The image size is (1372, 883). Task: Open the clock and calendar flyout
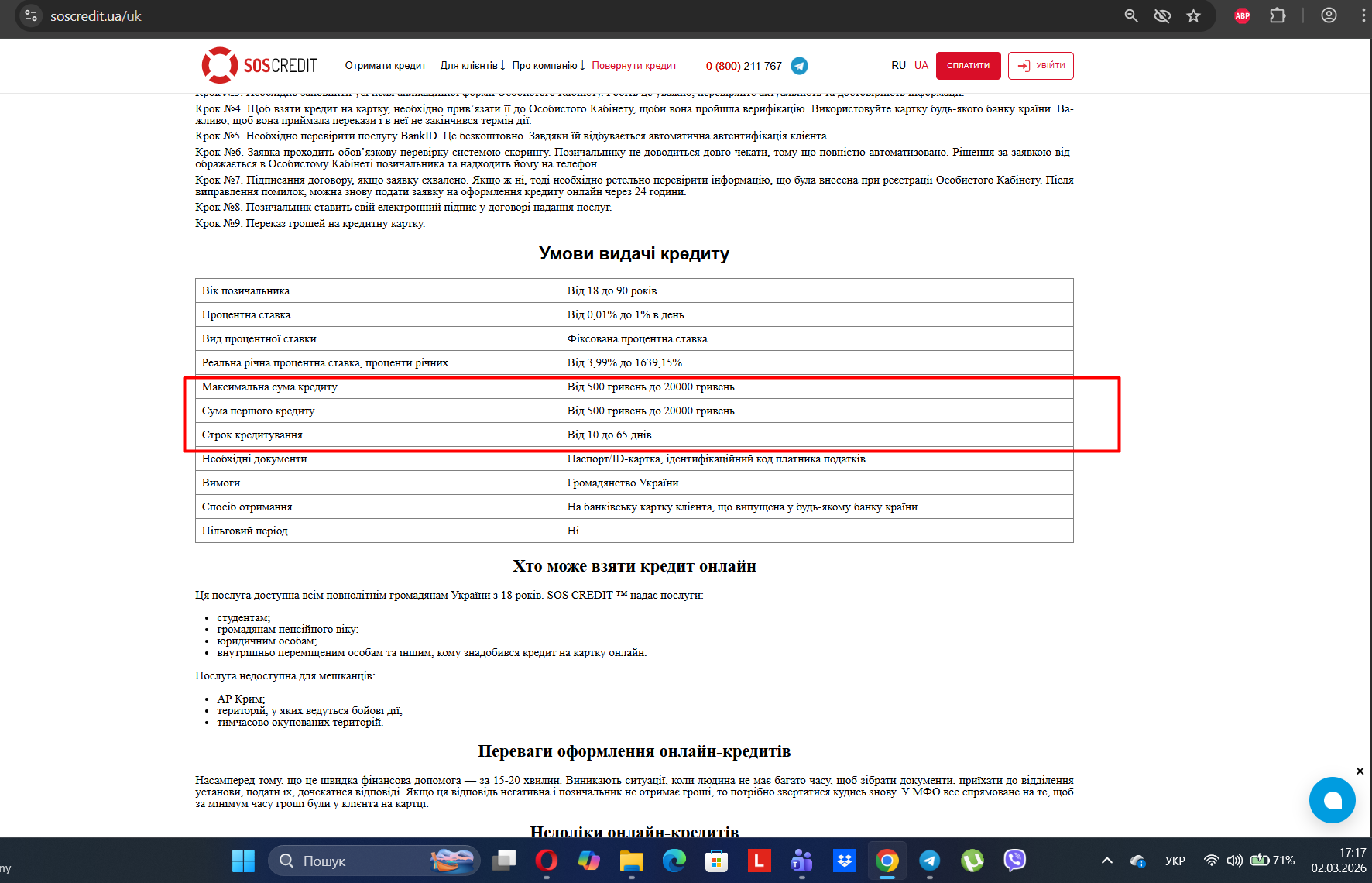tap(1339, 861)
